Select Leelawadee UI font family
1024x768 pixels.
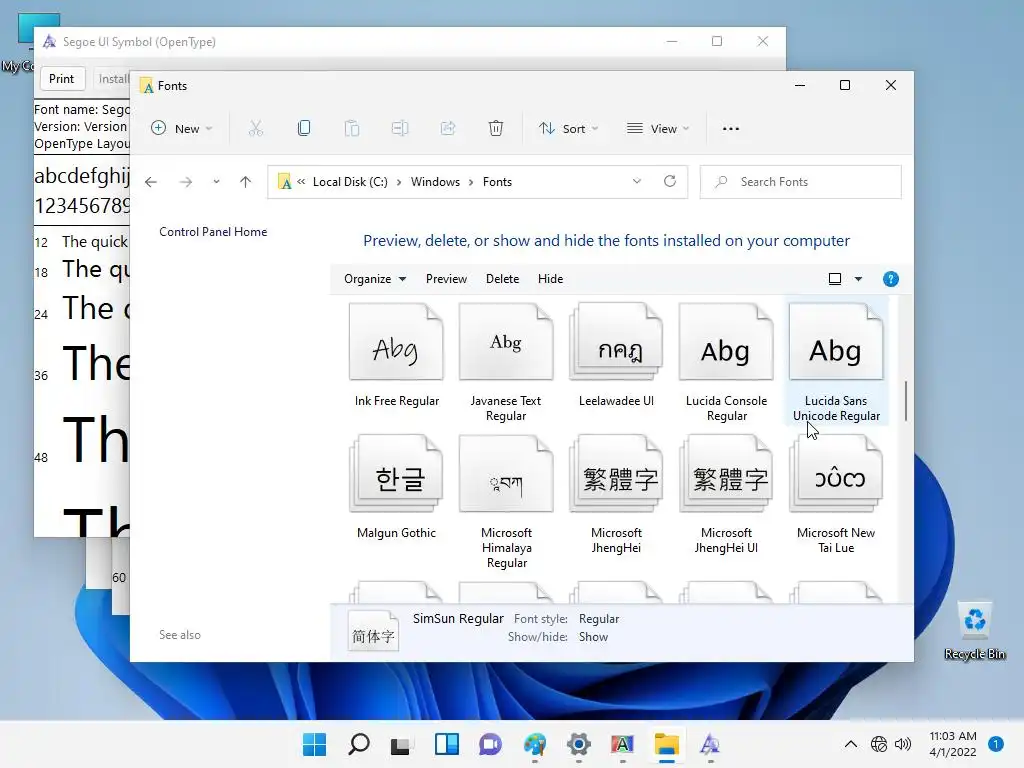(616, 356)
